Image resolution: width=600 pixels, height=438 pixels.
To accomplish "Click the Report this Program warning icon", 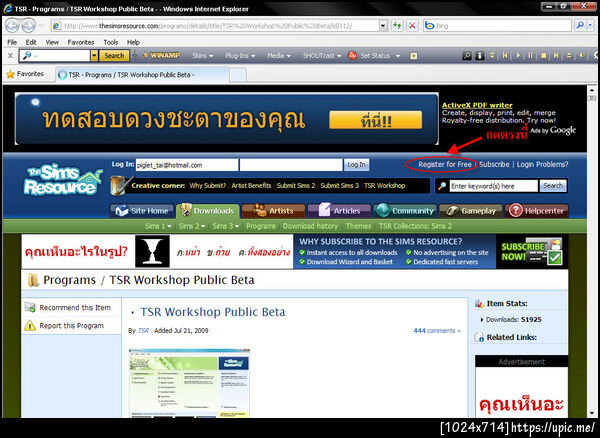I will pyautogui.click(x=30, y=326).
